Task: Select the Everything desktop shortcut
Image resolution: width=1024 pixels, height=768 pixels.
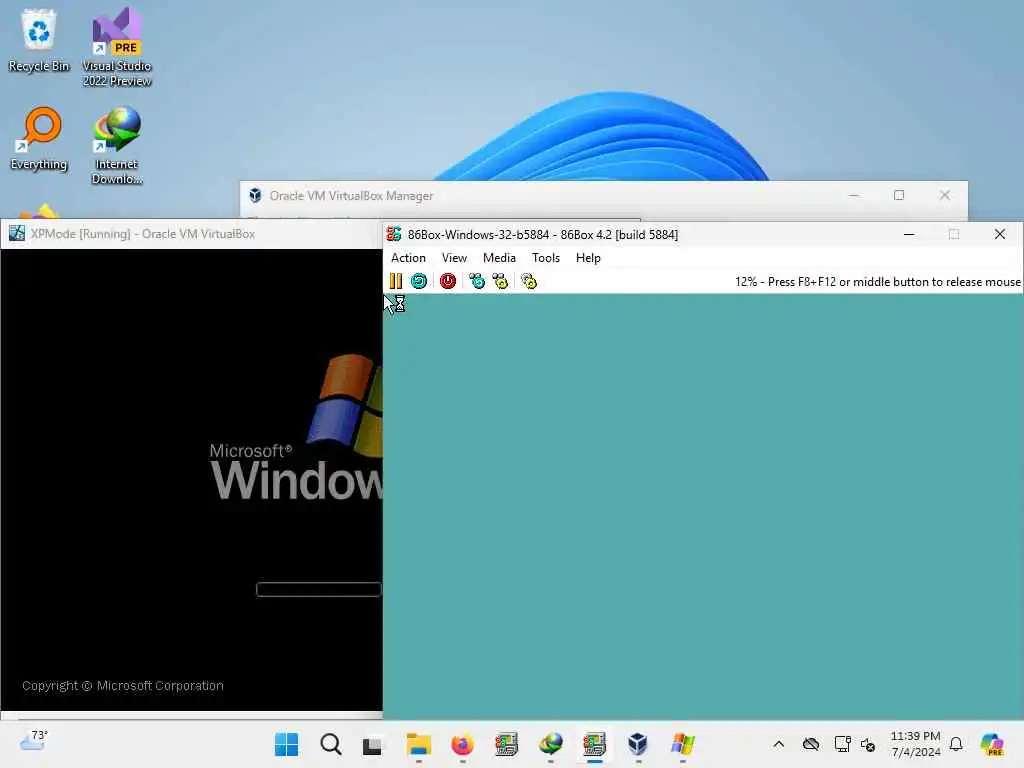Action: [39, 138]
